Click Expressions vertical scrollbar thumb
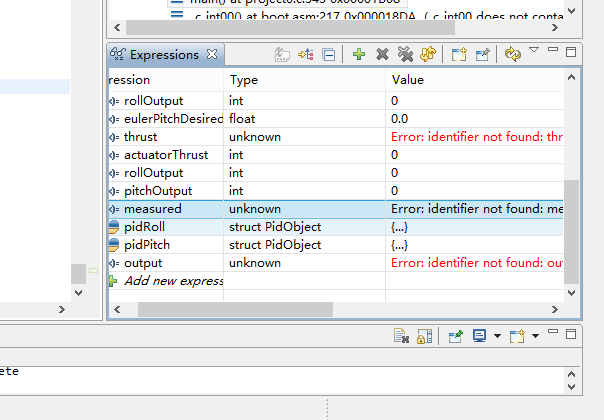 571,232
